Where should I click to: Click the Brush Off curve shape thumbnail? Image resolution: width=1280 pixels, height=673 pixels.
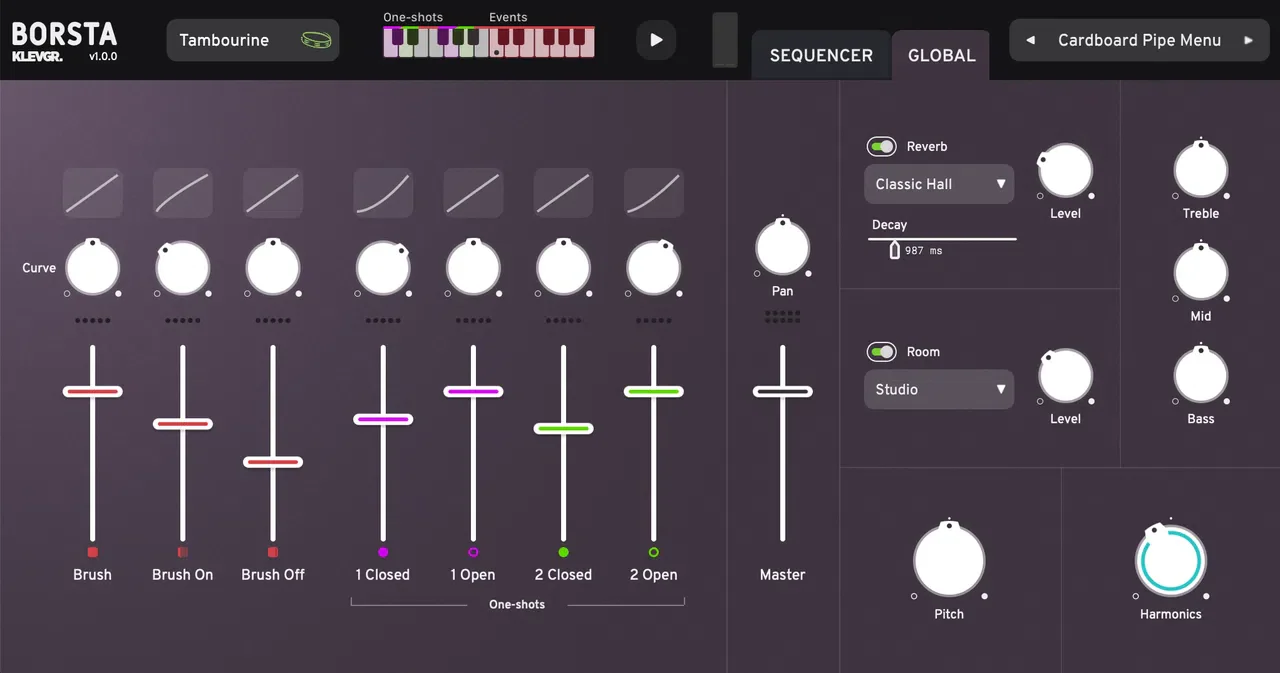(x=273, y=193)
